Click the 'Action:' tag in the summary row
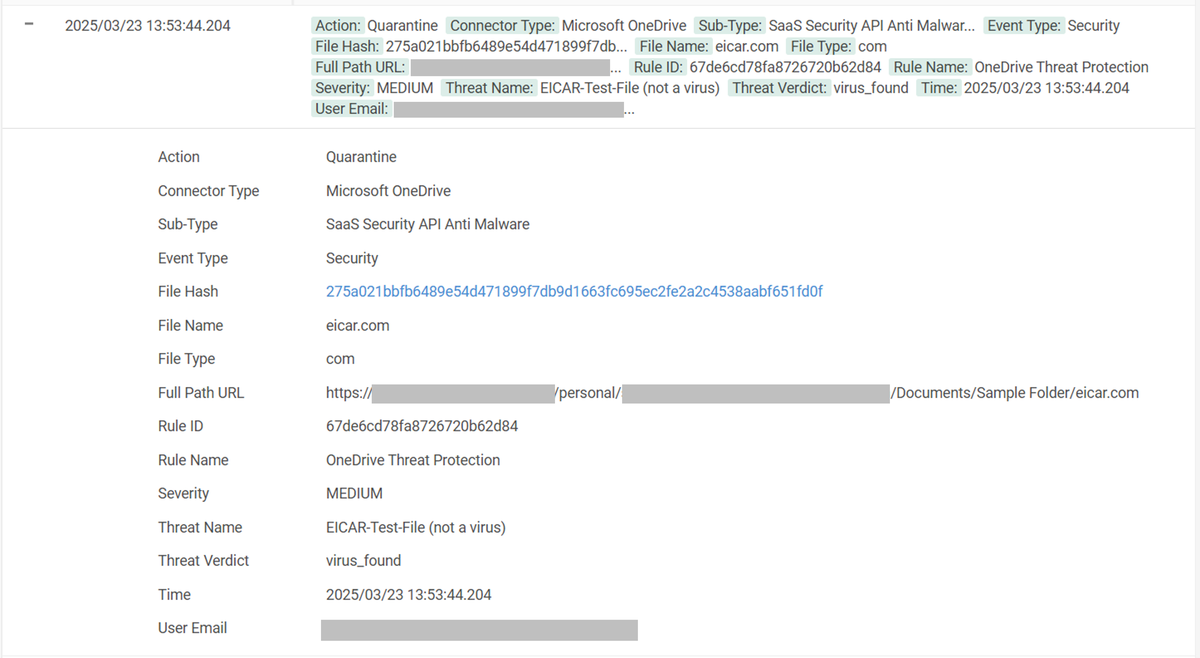Screen dimensions: 1200x658 pos(338,26)
